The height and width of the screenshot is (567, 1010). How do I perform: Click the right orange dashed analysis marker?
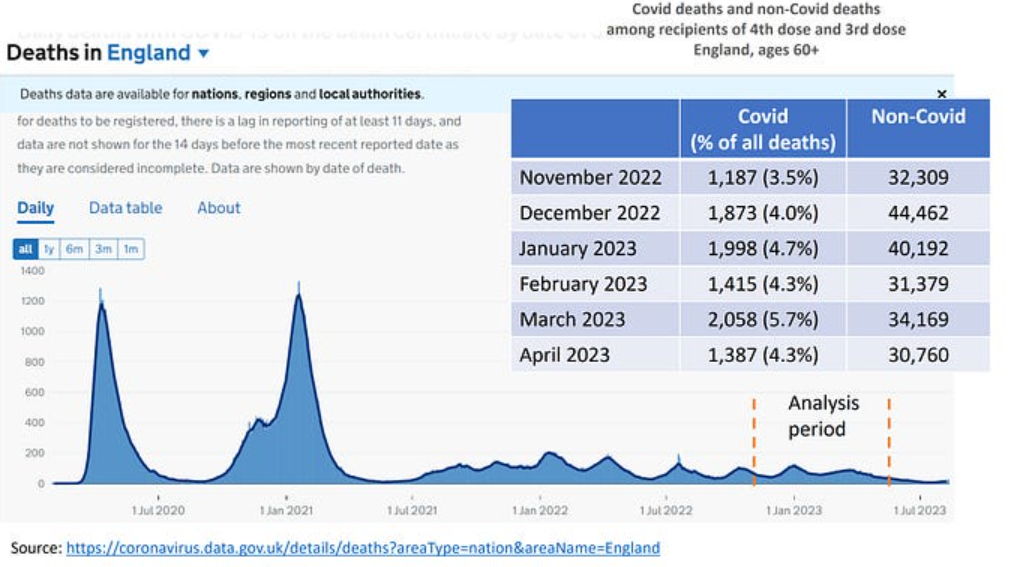[x=888, y=432]
